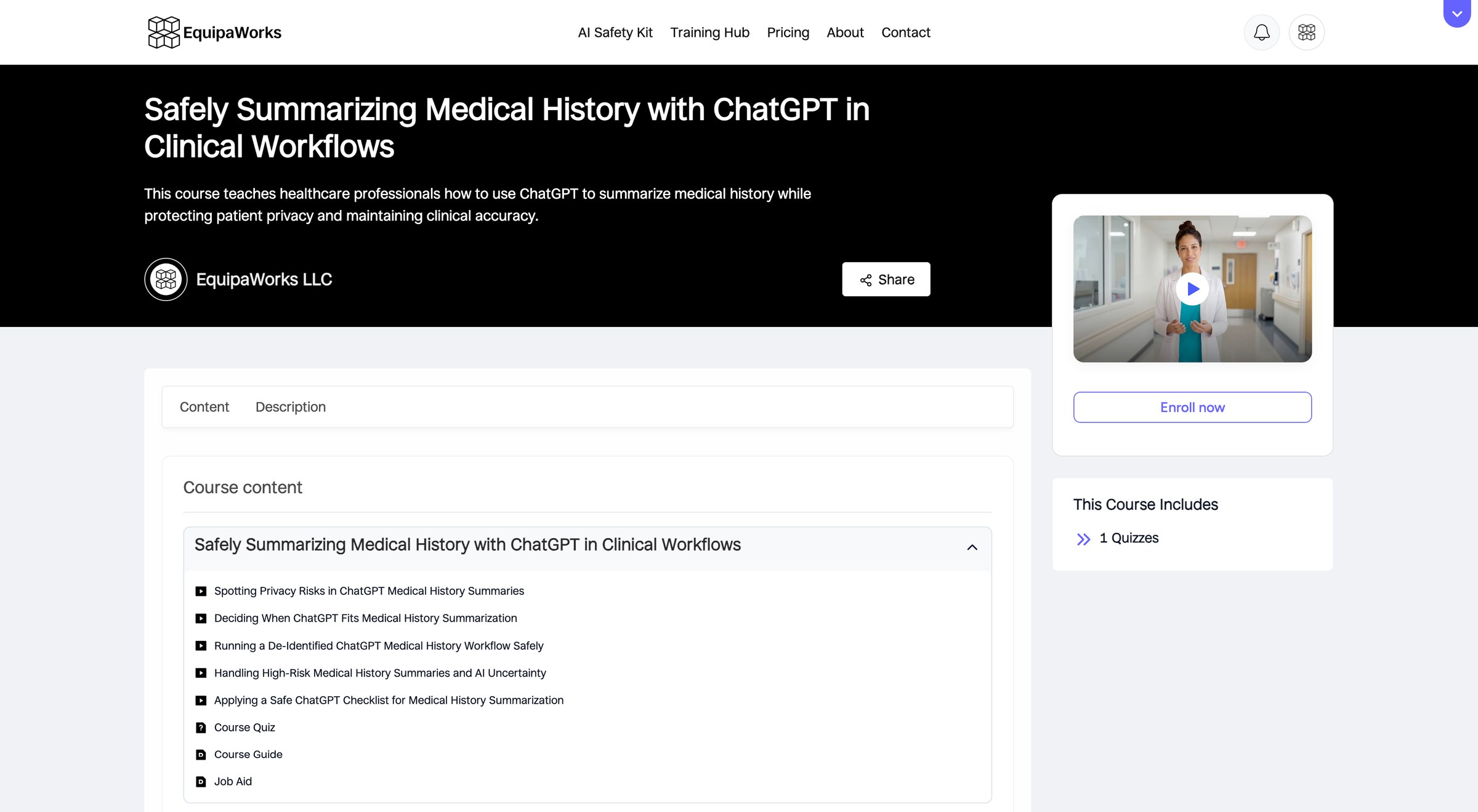Click the double-chevron icon beside 1 Quizzes
Image resolution: width=1478 pixels, height=812 pixels.
tap(1083, 539)
